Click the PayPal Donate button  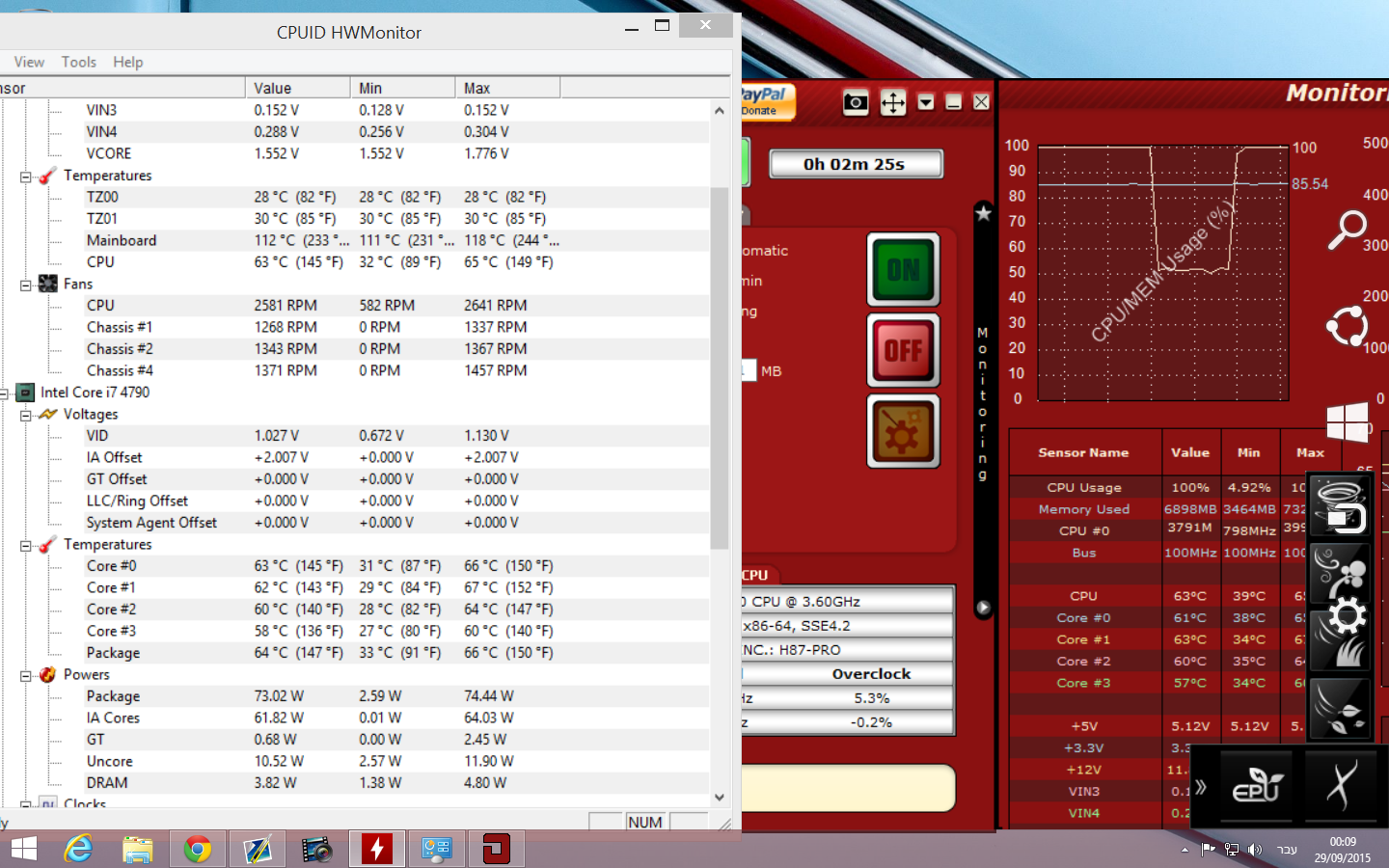click(768, 101)
